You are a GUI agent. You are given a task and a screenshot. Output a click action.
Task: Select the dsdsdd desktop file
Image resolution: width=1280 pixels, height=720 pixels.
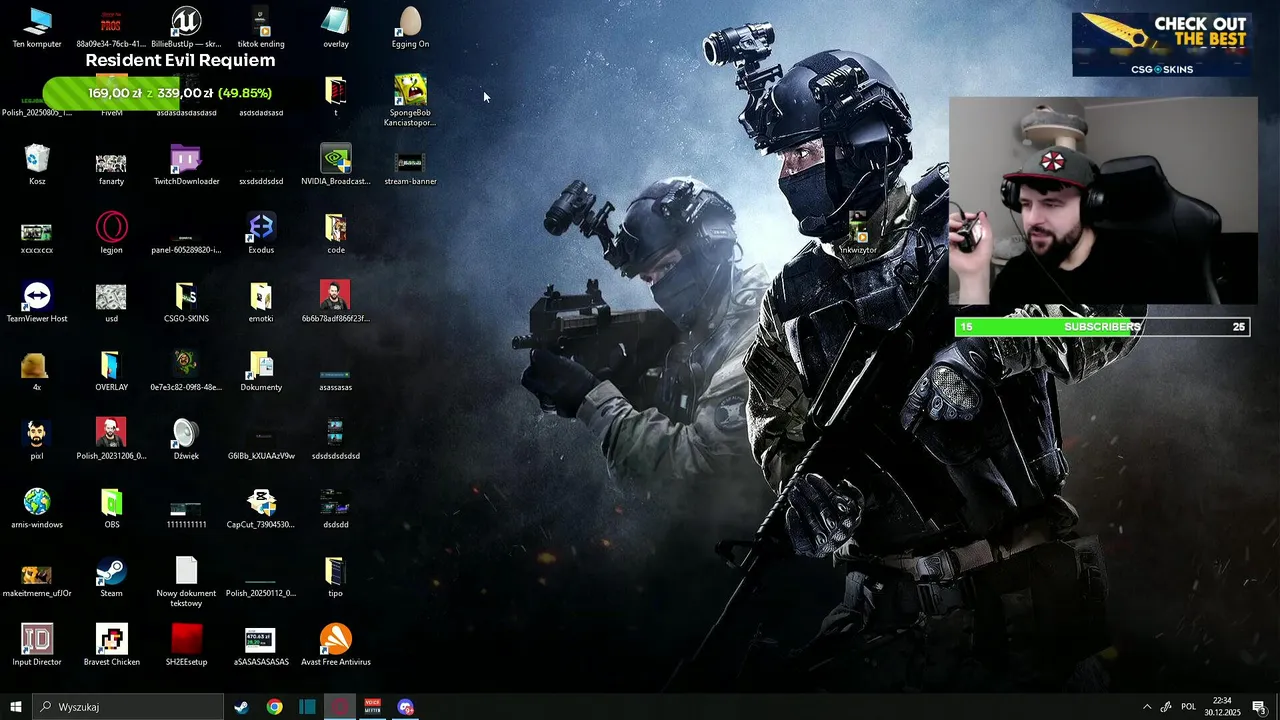click(336, 507)
